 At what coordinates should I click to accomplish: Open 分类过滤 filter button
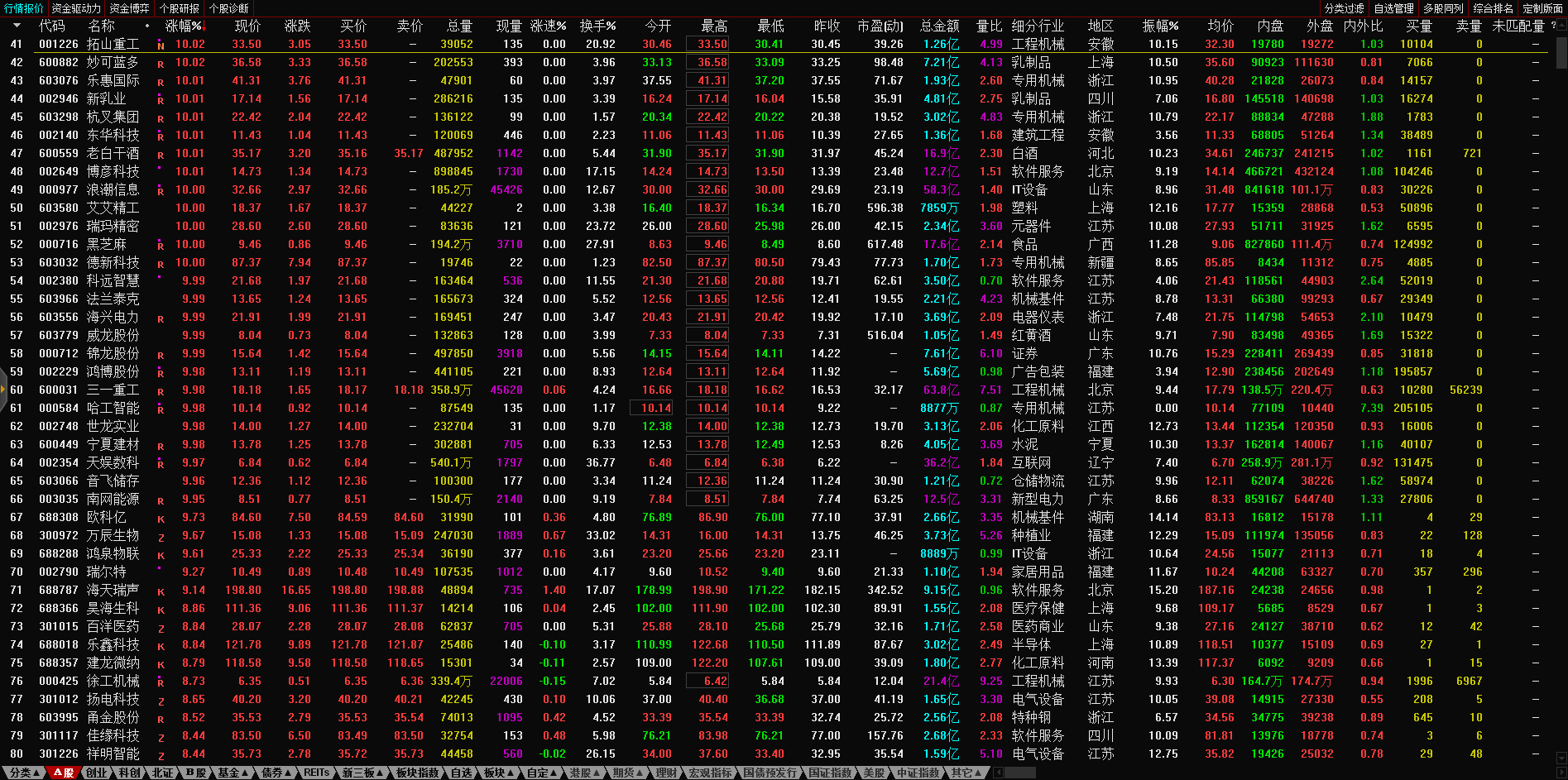pyautogui.click(x=1344, y=8)
